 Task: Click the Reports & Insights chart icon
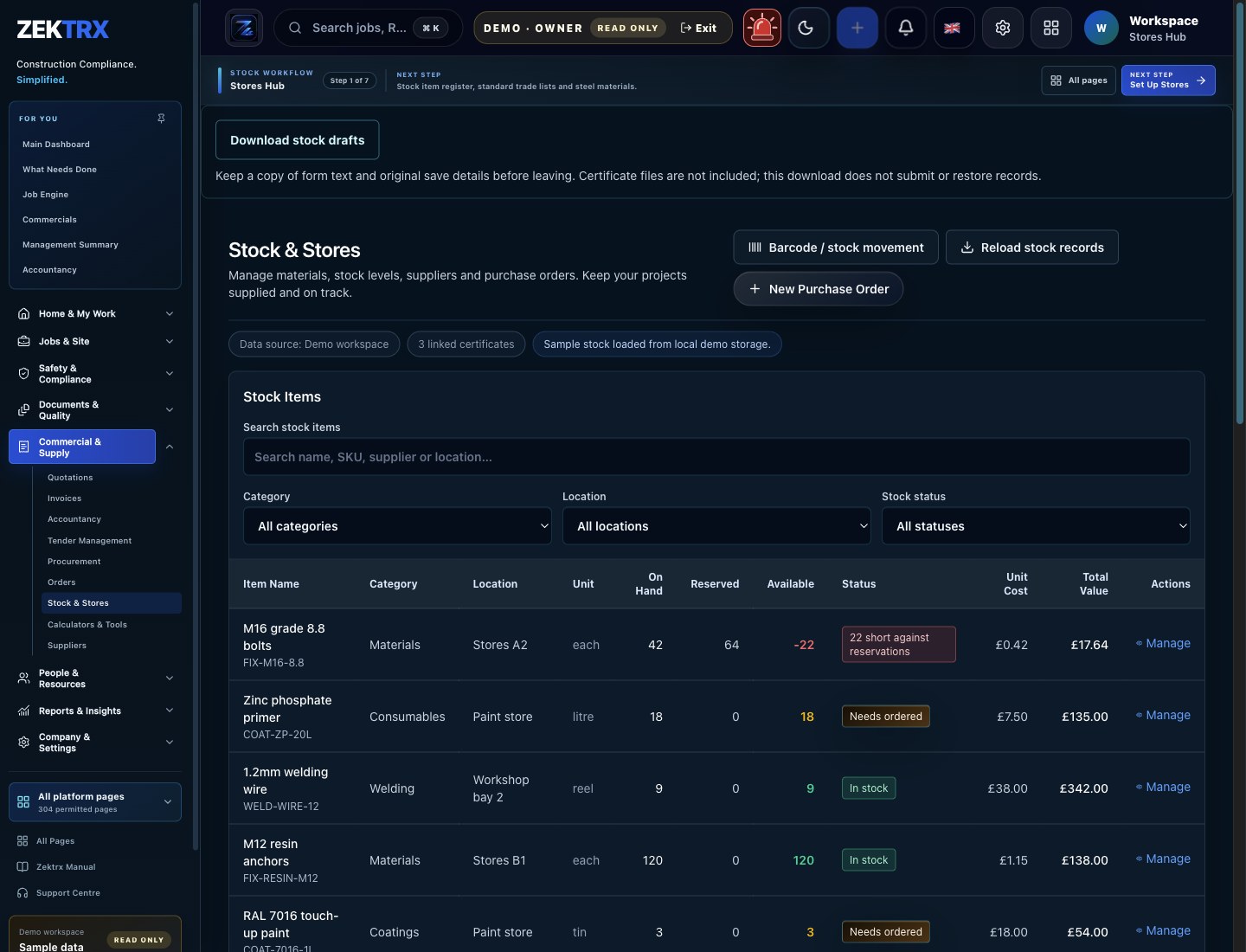click(x=24, y=711)
